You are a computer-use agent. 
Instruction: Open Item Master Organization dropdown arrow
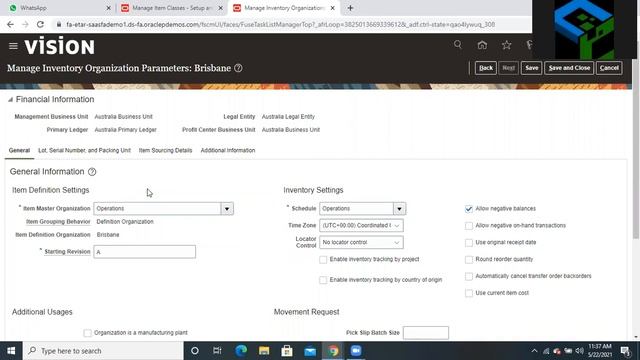pyautogui.click(x=227, y=209)
